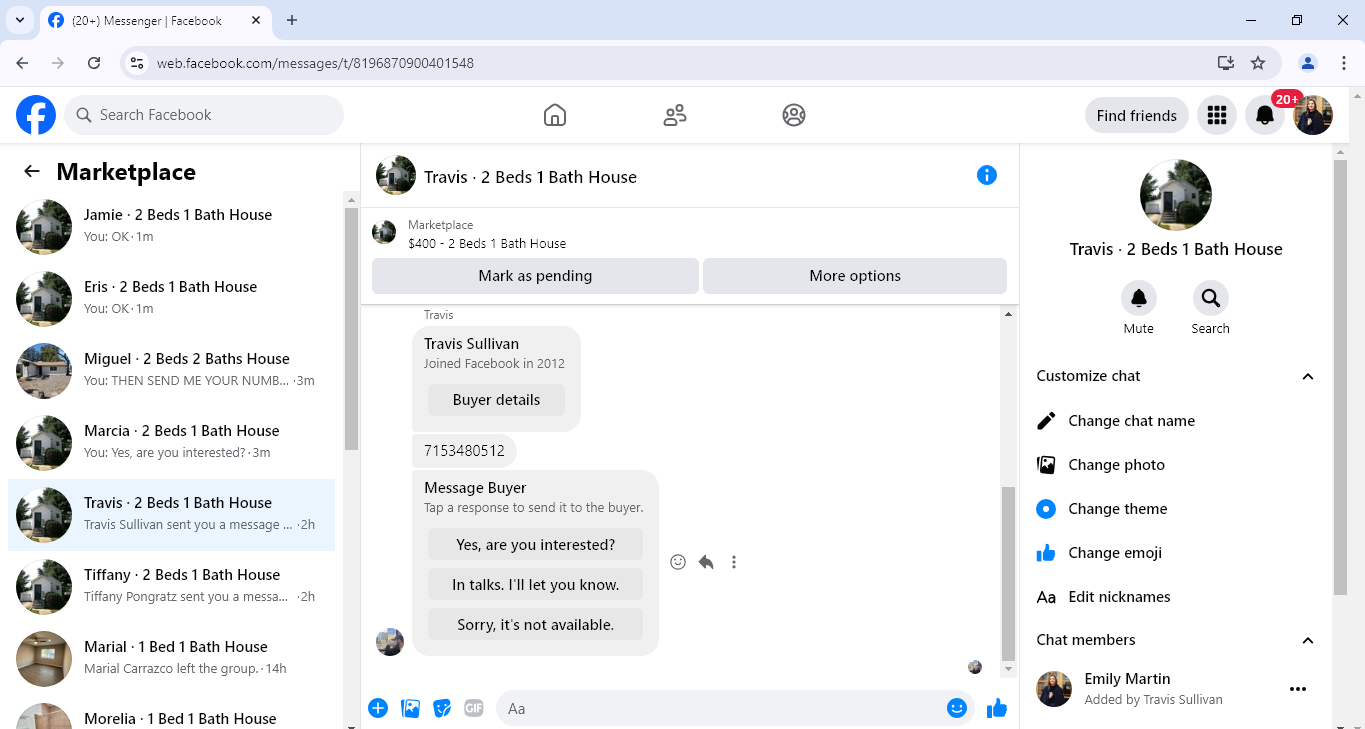Image resolution: width=1365 pixels, height=729 pixels.
Task: Open Tiffany 2 Beds 1 Bath House chat
Action: click(x=172, y=586)
